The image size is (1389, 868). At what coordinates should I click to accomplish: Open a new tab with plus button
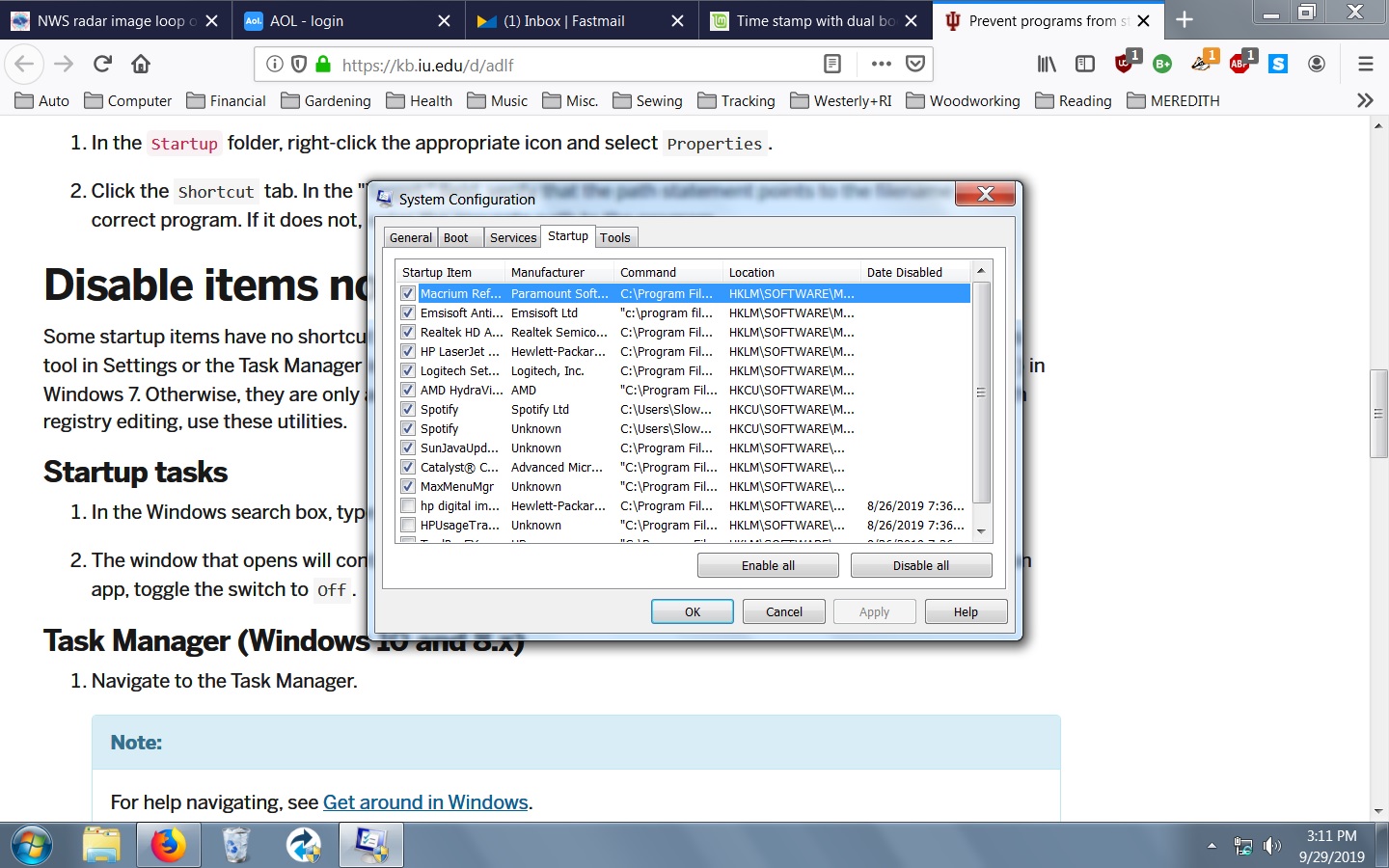(1185, 20)
